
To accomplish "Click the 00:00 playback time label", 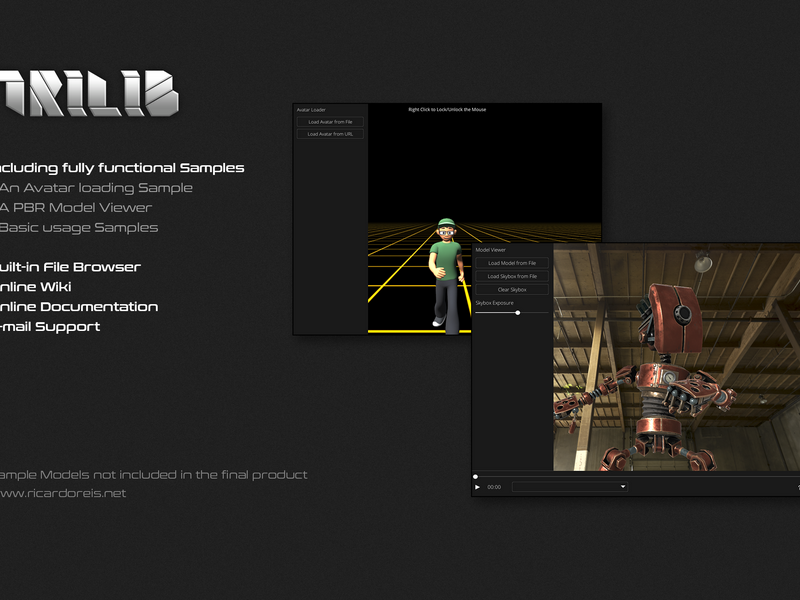I will click(x=494, y=487).
